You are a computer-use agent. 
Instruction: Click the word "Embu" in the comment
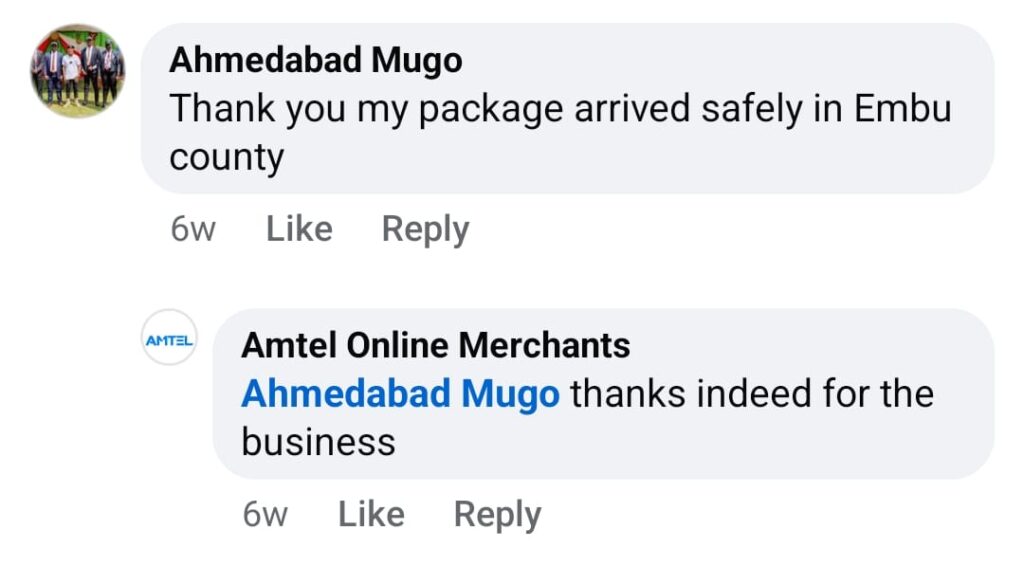(x=902, y=109)
